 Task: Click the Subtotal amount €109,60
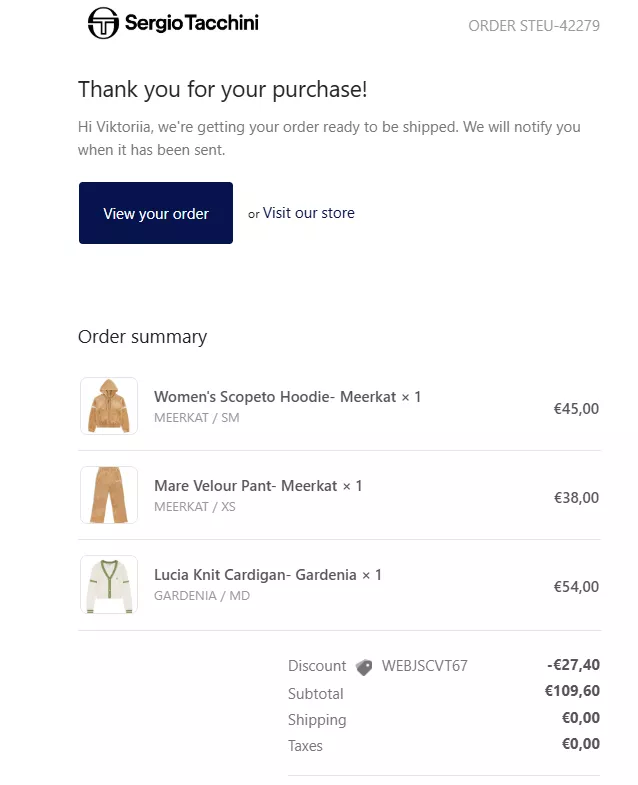(x=572, y=691)
